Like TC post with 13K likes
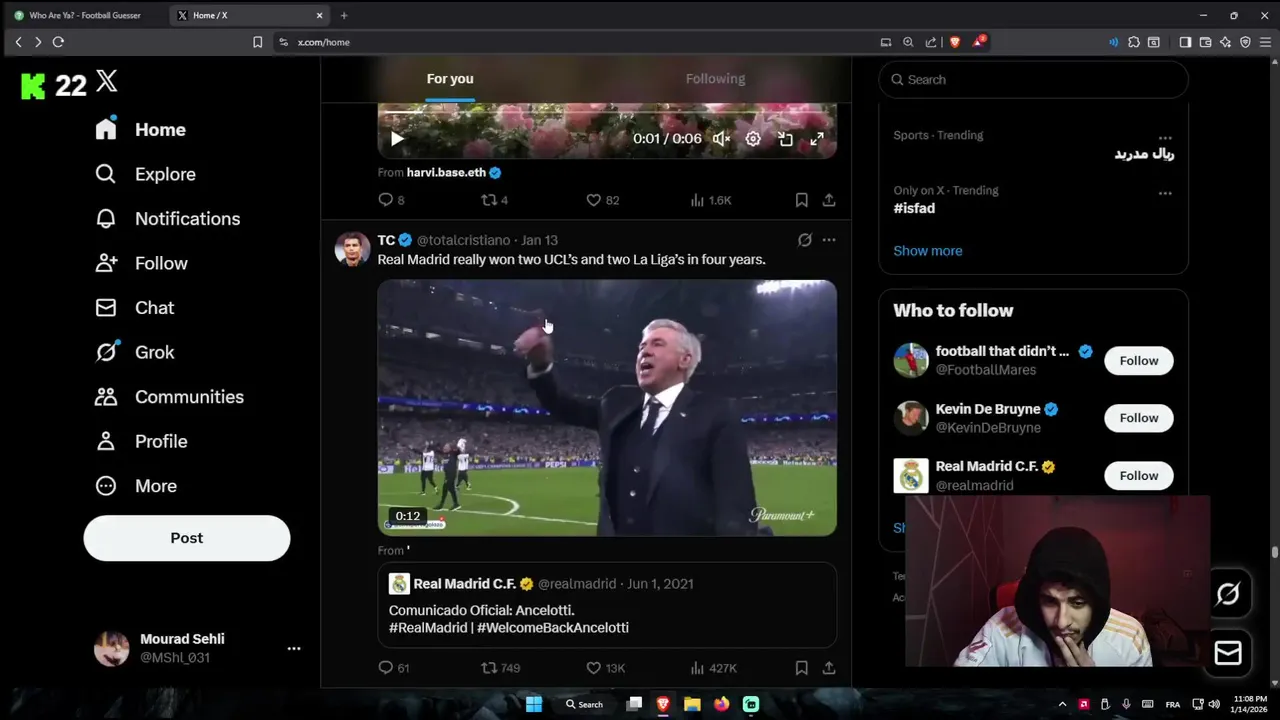1280x720 pixels. point(605,668)
